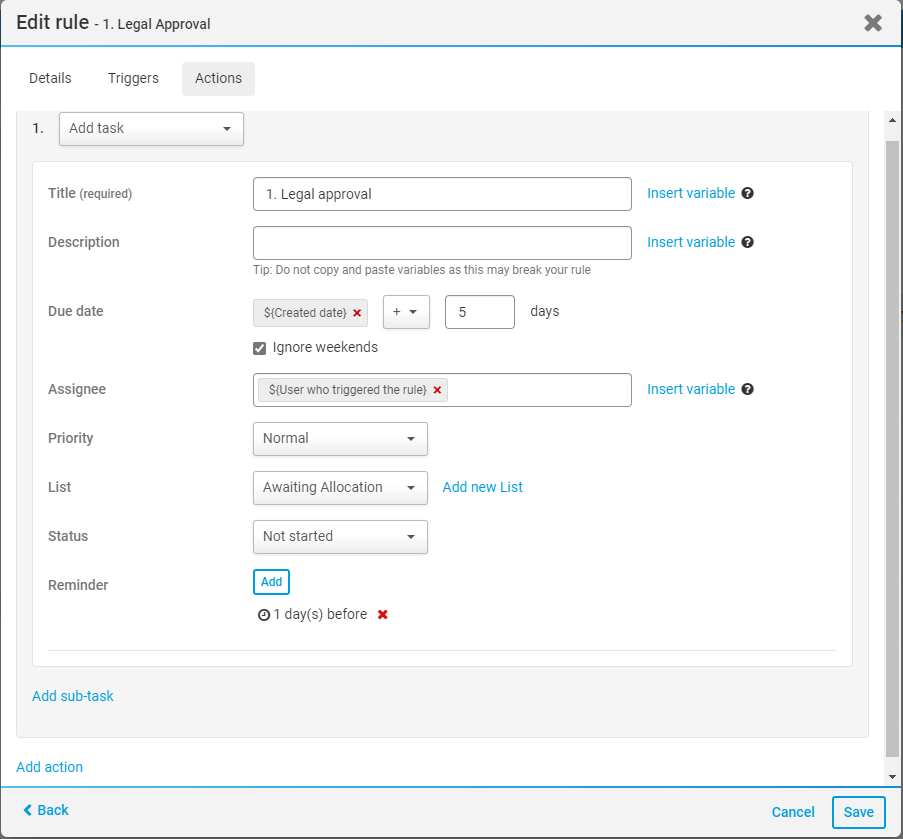903x839 pixels.
Task: Click help icon beside Title Insert variable
Action: (x=747, y=193)
